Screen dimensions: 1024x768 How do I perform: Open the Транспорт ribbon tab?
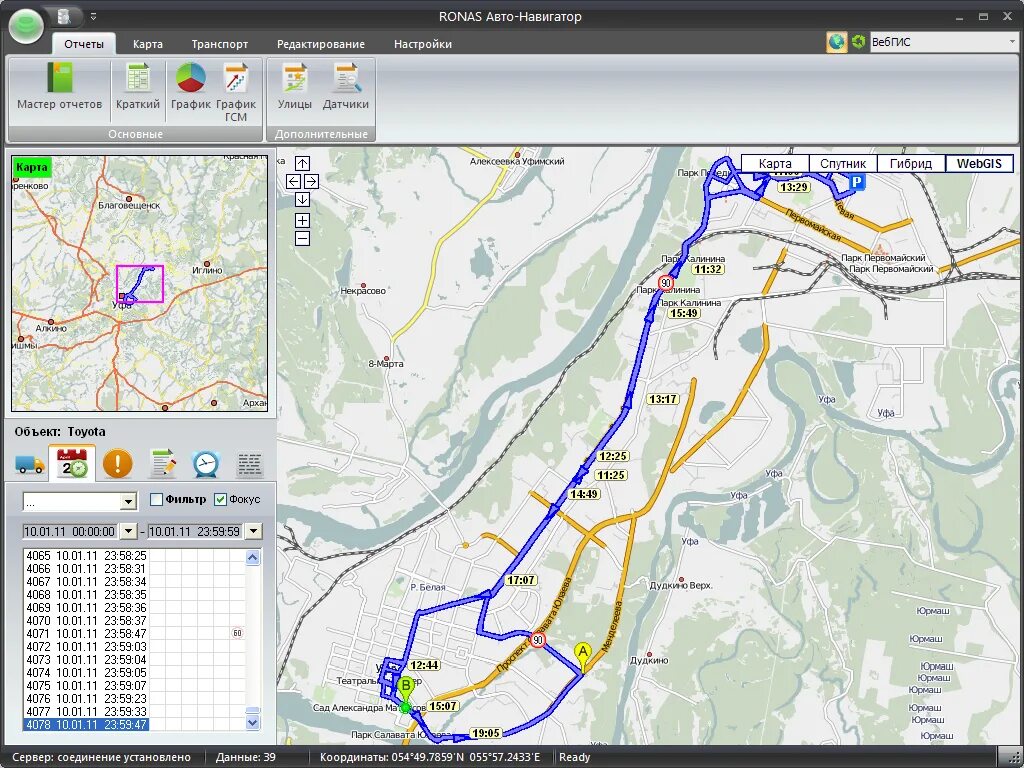[219, 44]
